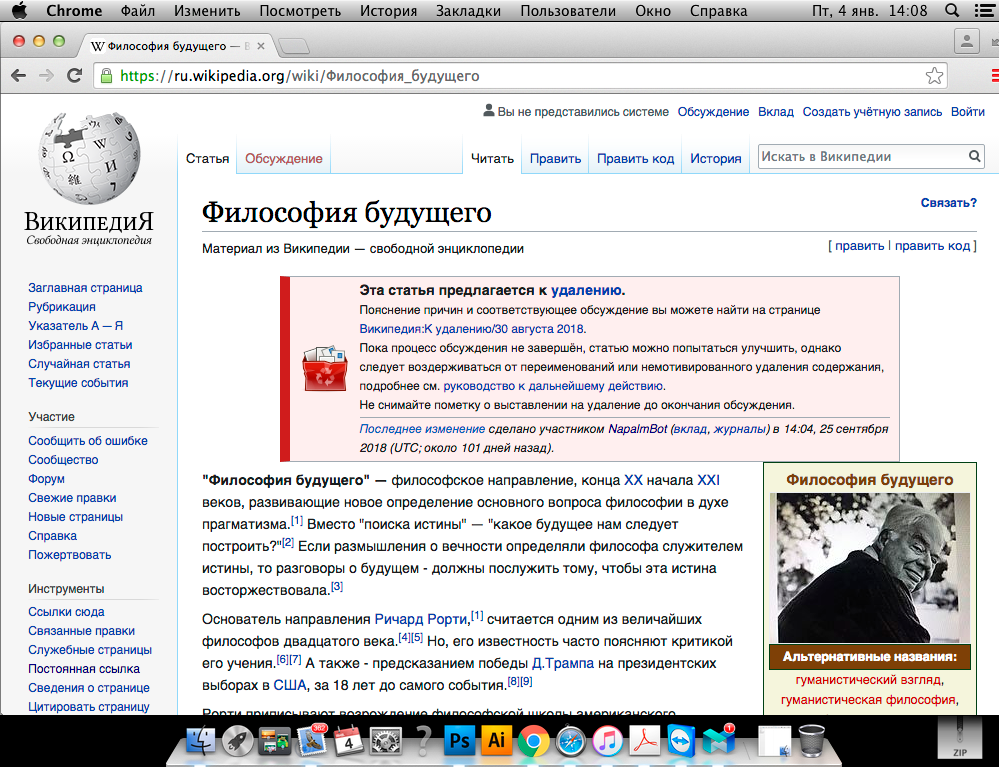Open the Файл menu
Viewport: 999px width, 767px height.
[137, 11]
